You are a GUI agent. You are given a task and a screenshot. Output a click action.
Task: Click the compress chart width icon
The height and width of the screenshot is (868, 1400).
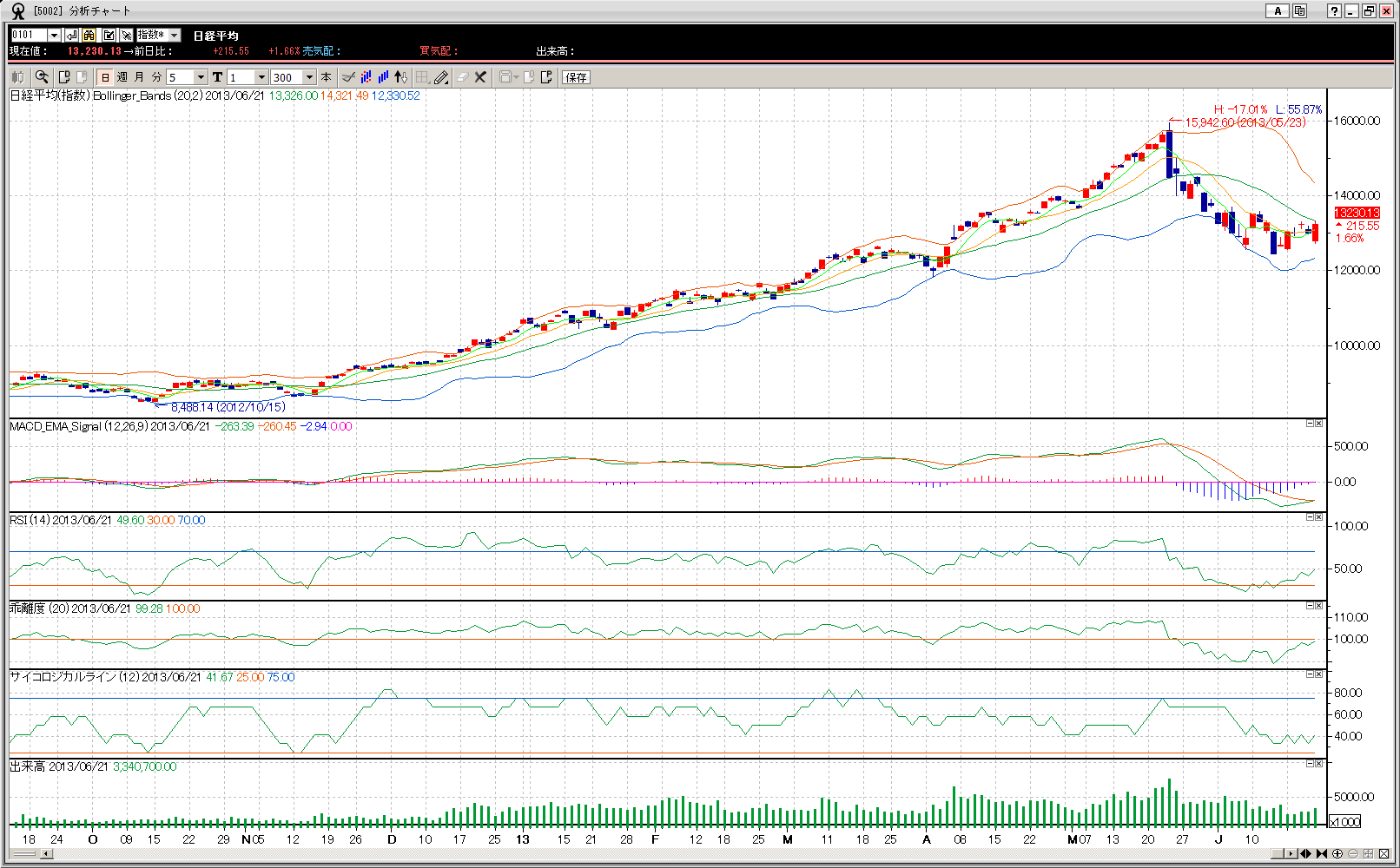1322,854
